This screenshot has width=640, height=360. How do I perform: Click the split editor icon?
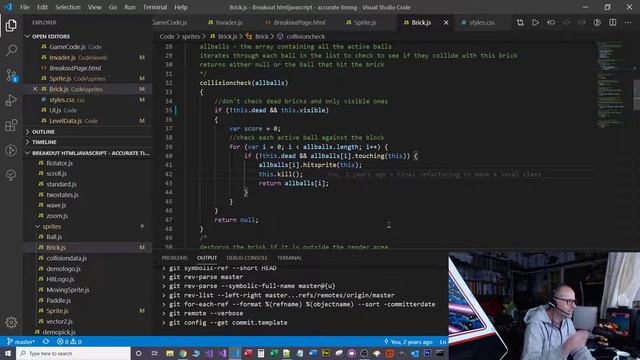point(612,23)
